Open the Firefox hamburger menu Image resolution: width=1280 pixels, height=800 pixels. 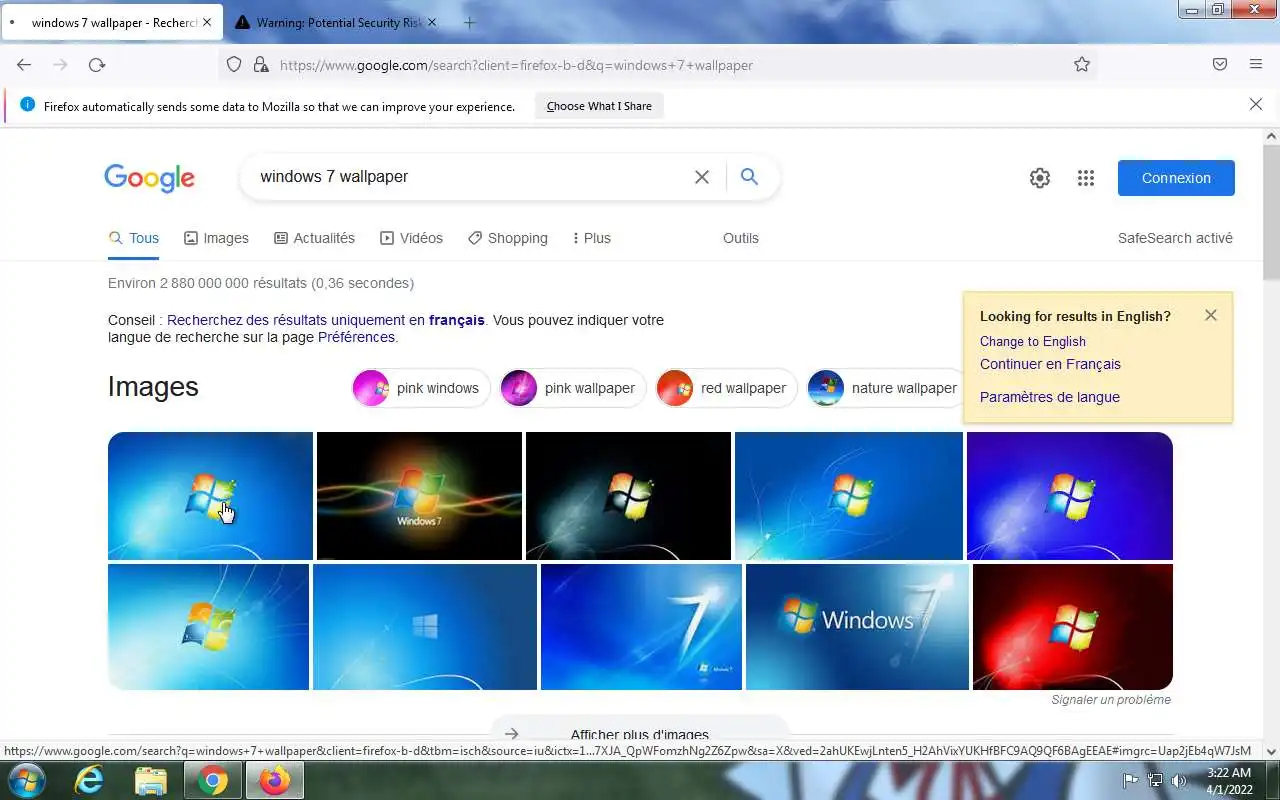click(1256, 65)
